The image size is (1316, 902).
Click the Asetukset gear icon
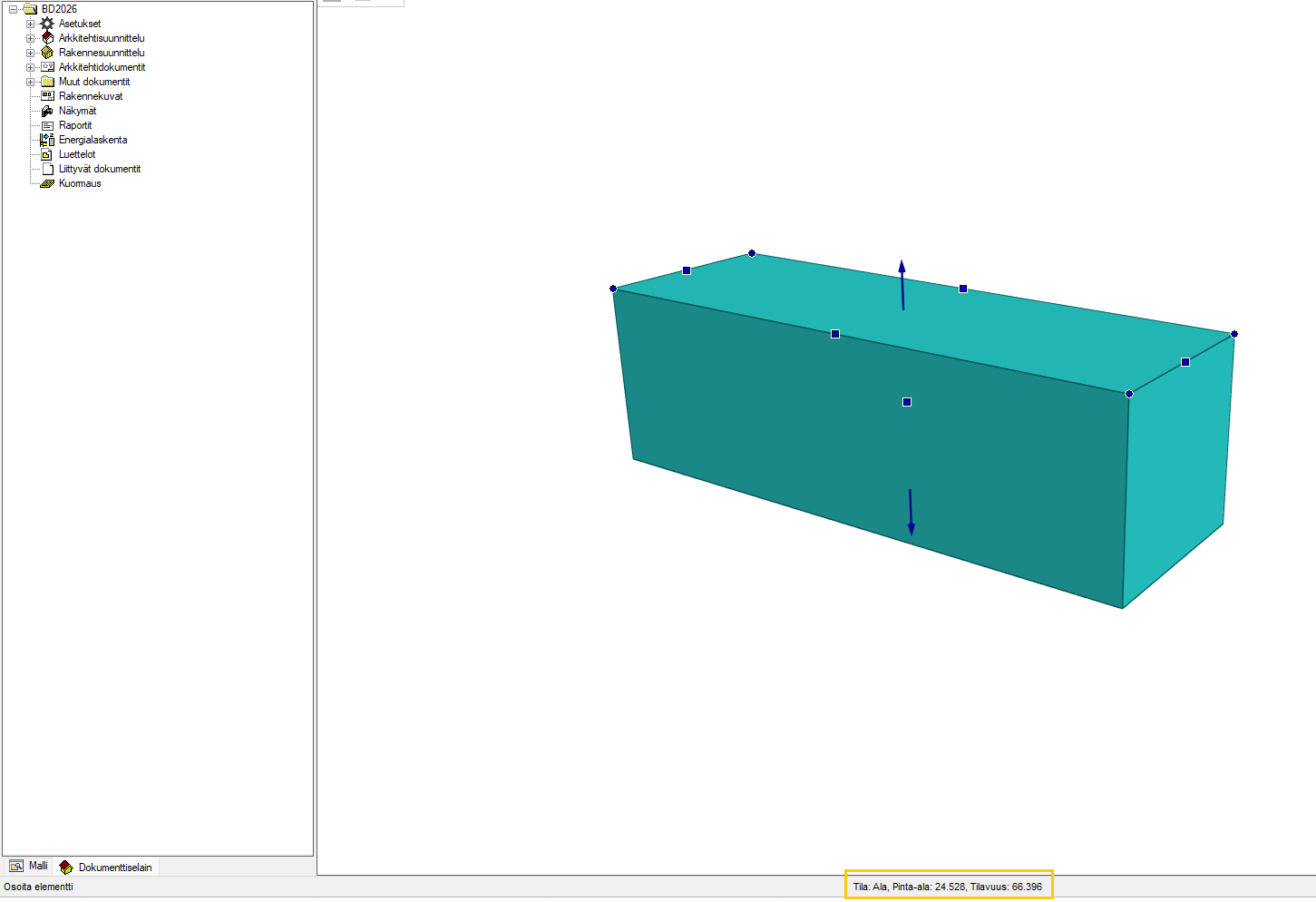[x=47, y=24]
